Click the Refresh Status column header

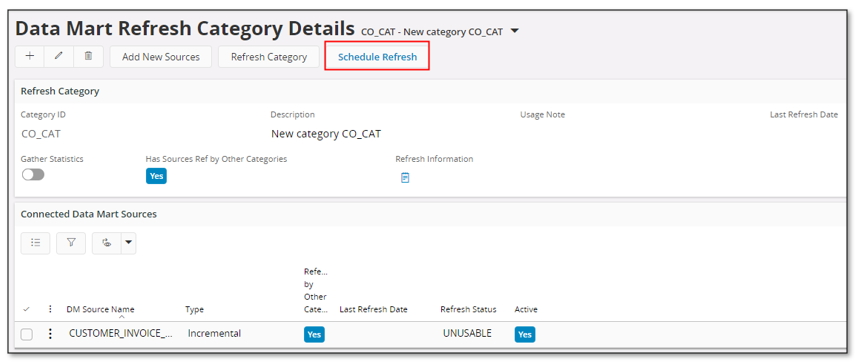[x=468, y=310]
